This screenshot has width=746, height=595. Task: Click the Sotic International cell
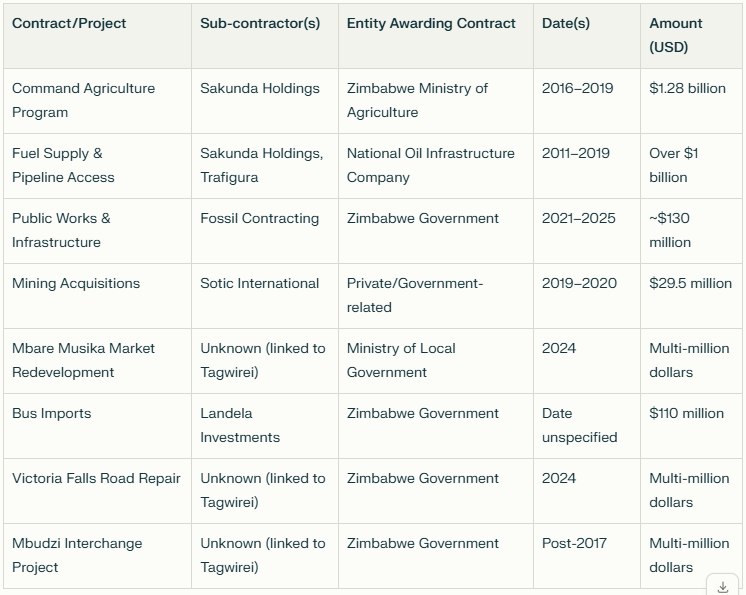click(259, 283)
